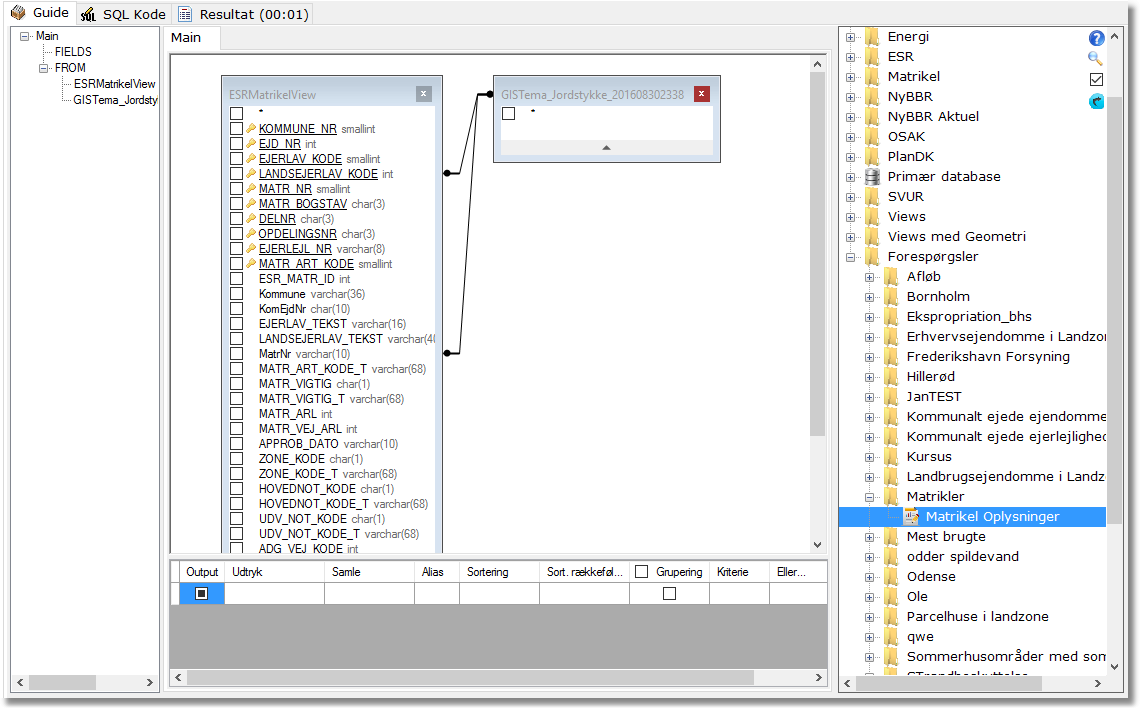This screenshot has height=710, width=1140.
Task: Enable the Grupering checkbox in grid
Action: pos(669,594)
